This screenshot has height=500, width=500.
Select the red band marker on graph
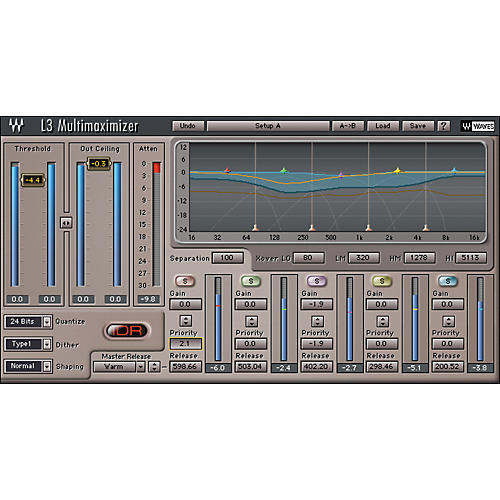227,171
